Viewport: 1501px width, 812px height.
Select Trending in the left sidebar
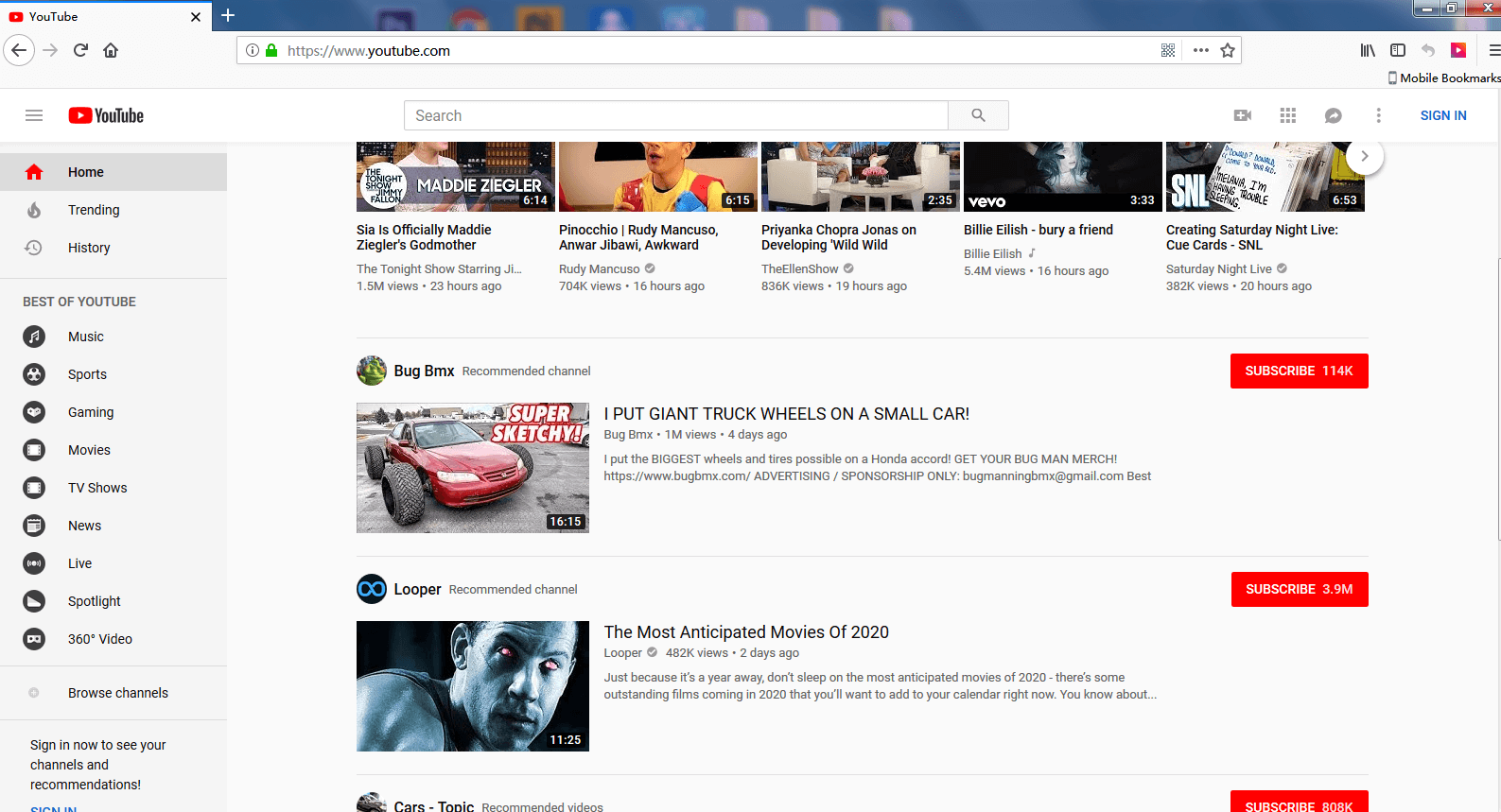(x=94, y=210)
